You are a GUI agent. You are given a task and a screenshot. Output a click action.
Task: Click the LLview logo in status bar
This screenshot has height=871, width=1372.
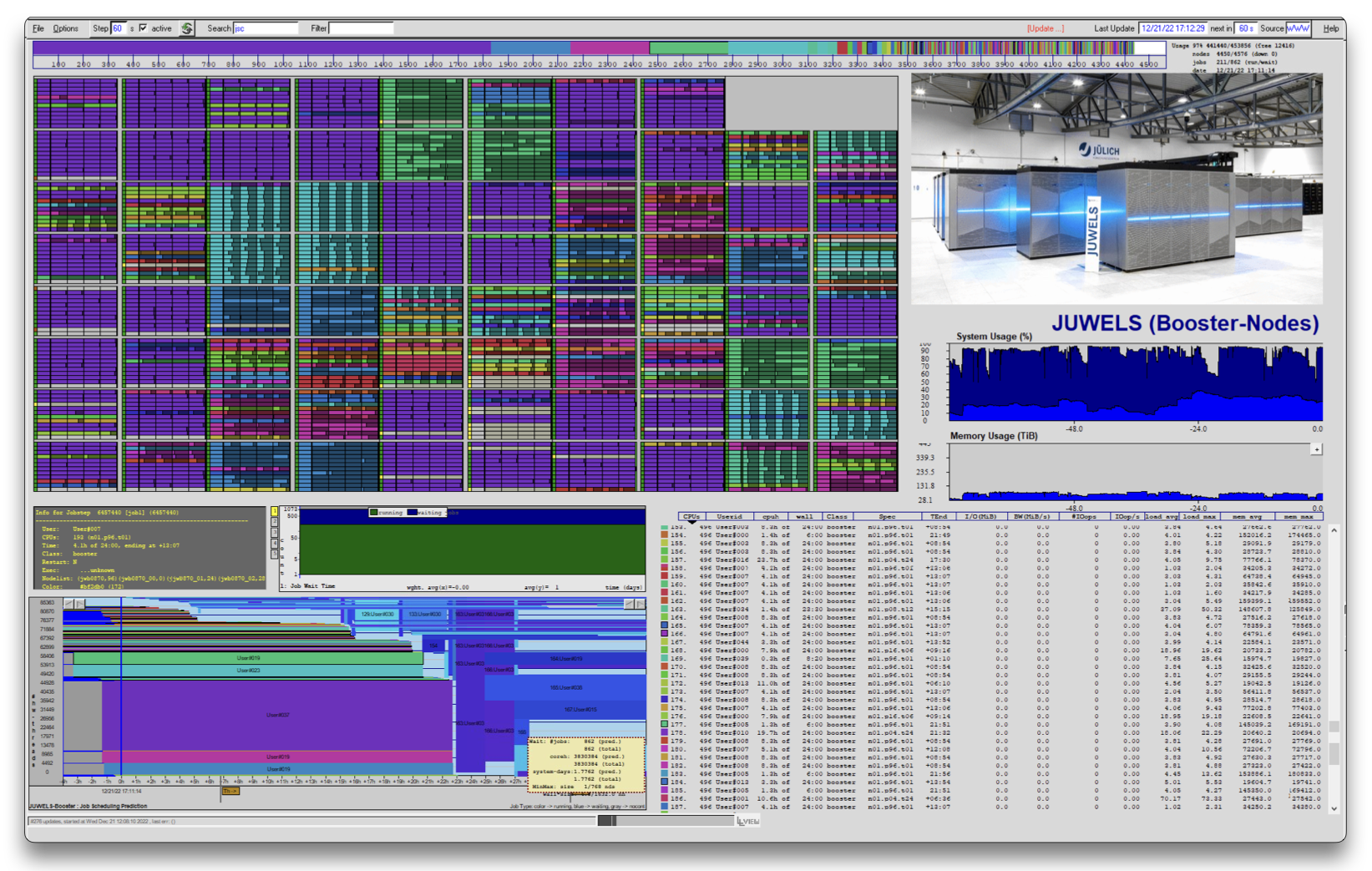748,821
